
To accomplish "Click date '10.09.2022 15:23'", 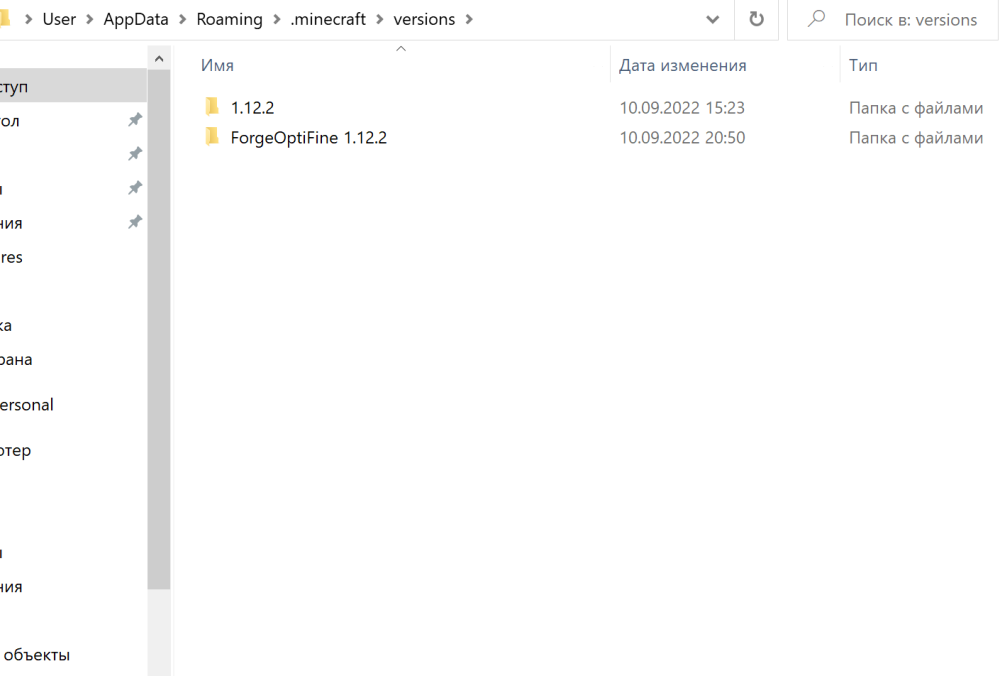I will pyautogui.click(x=682, y=108).
